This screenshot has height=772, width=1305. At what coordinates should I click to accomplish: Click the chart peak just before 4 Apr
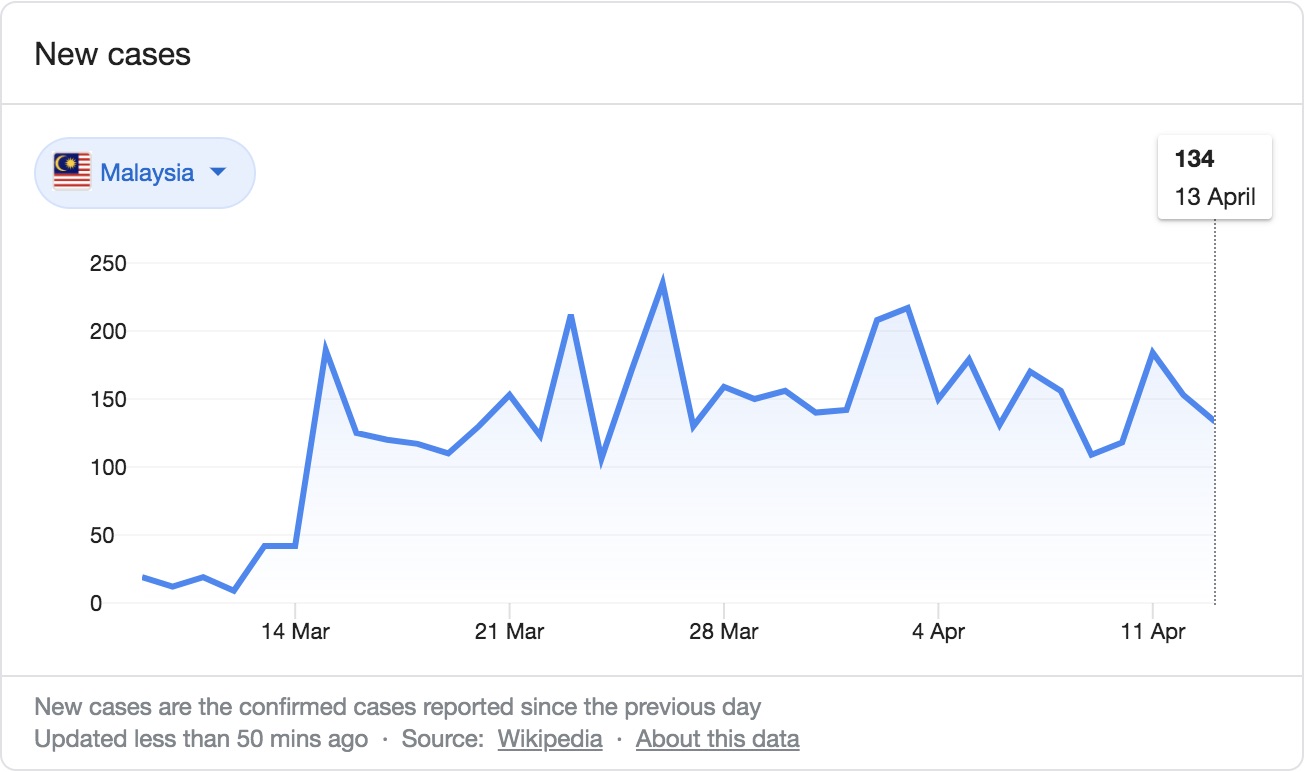coord(907,308)
